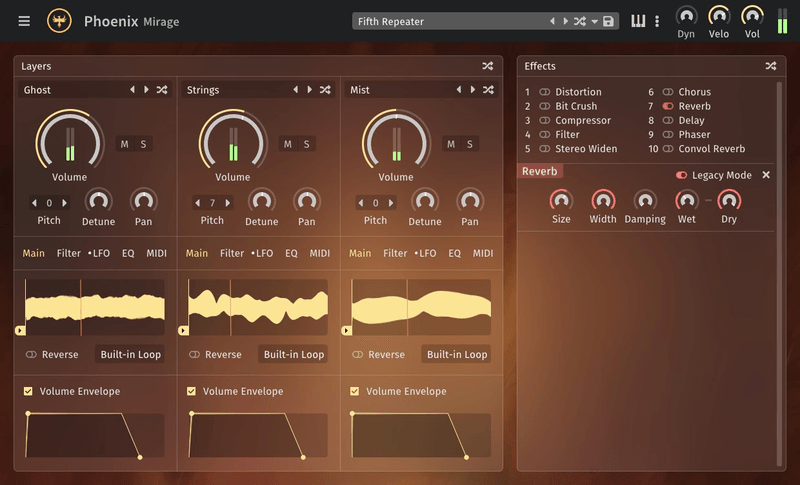Screen dimensions: 800x485
Task: Select the next sample for Mist layer
Action: pos(473,90)
